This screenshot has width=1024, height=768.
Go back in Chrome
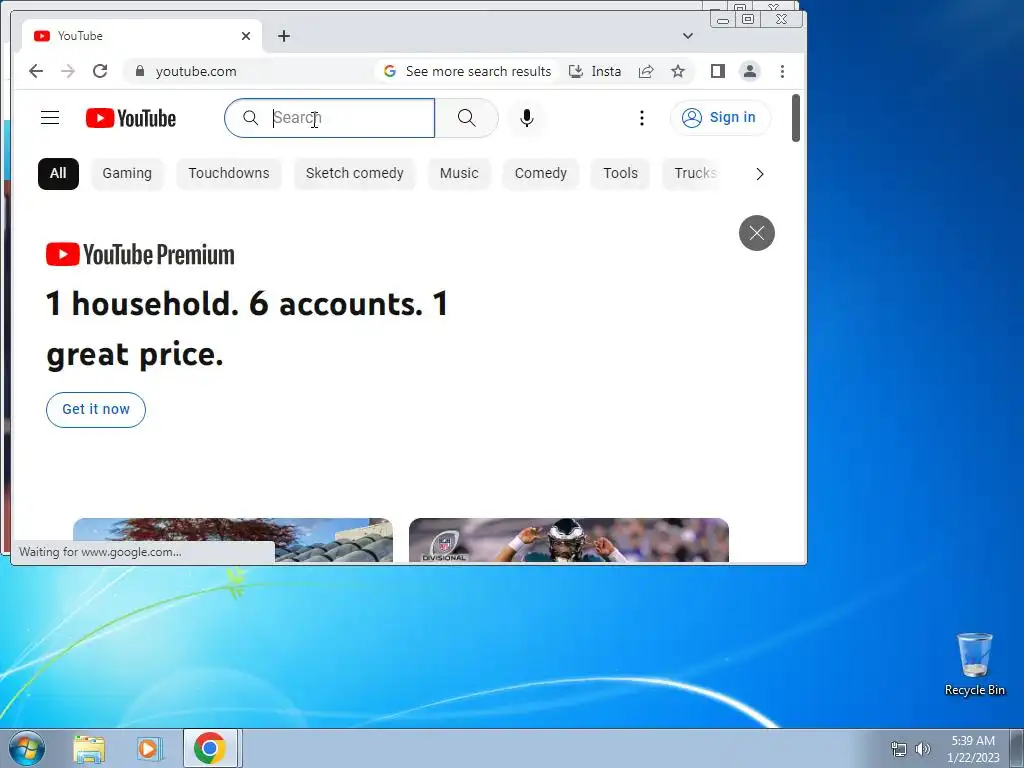tap(36, 71)
